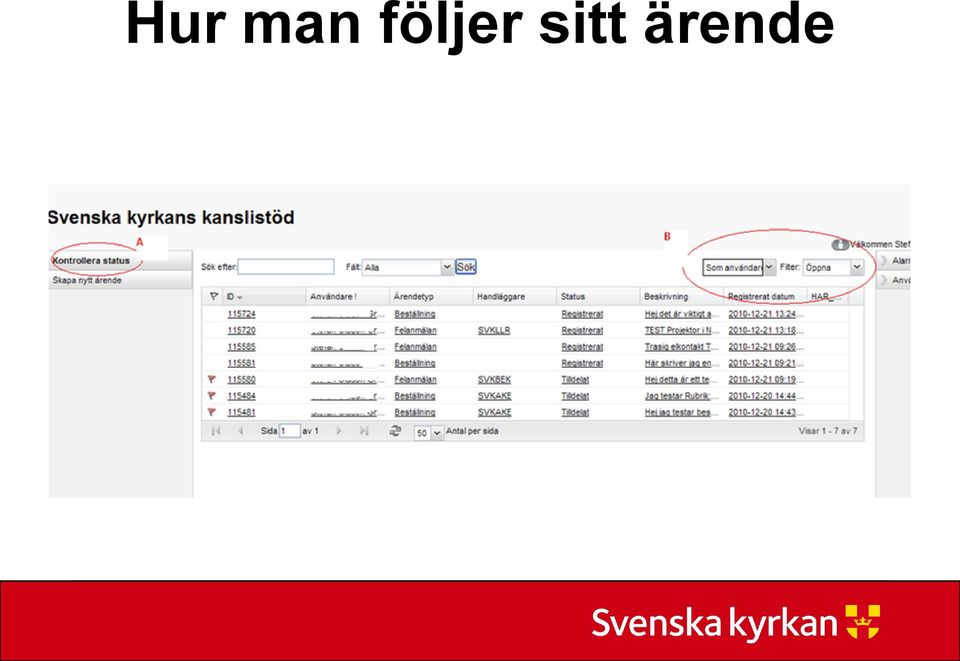Open case ID 115481
Screen dimensions: 960x661
point(241,413)
